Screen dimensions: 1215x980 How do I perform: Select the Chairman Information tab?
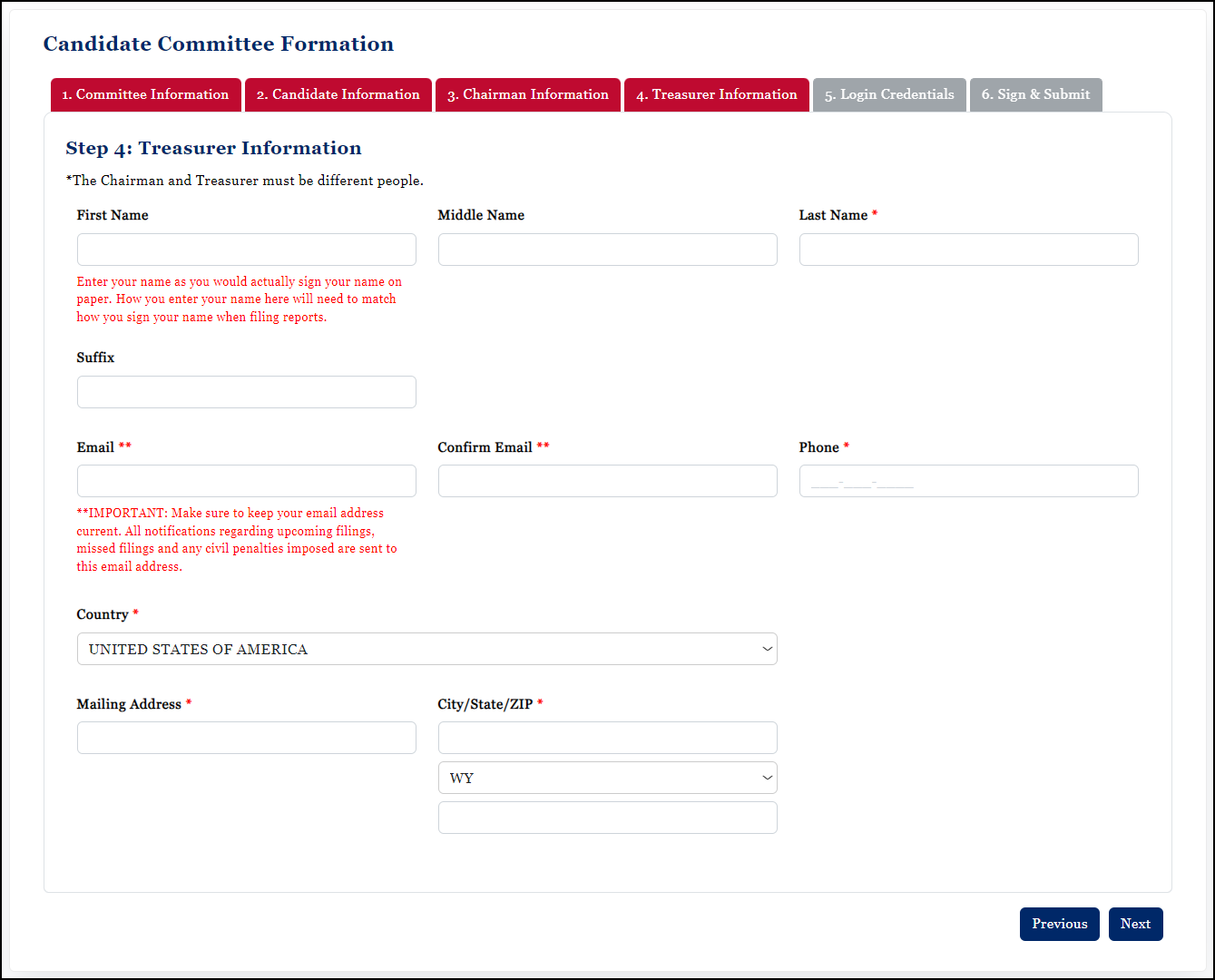(527, 94)
